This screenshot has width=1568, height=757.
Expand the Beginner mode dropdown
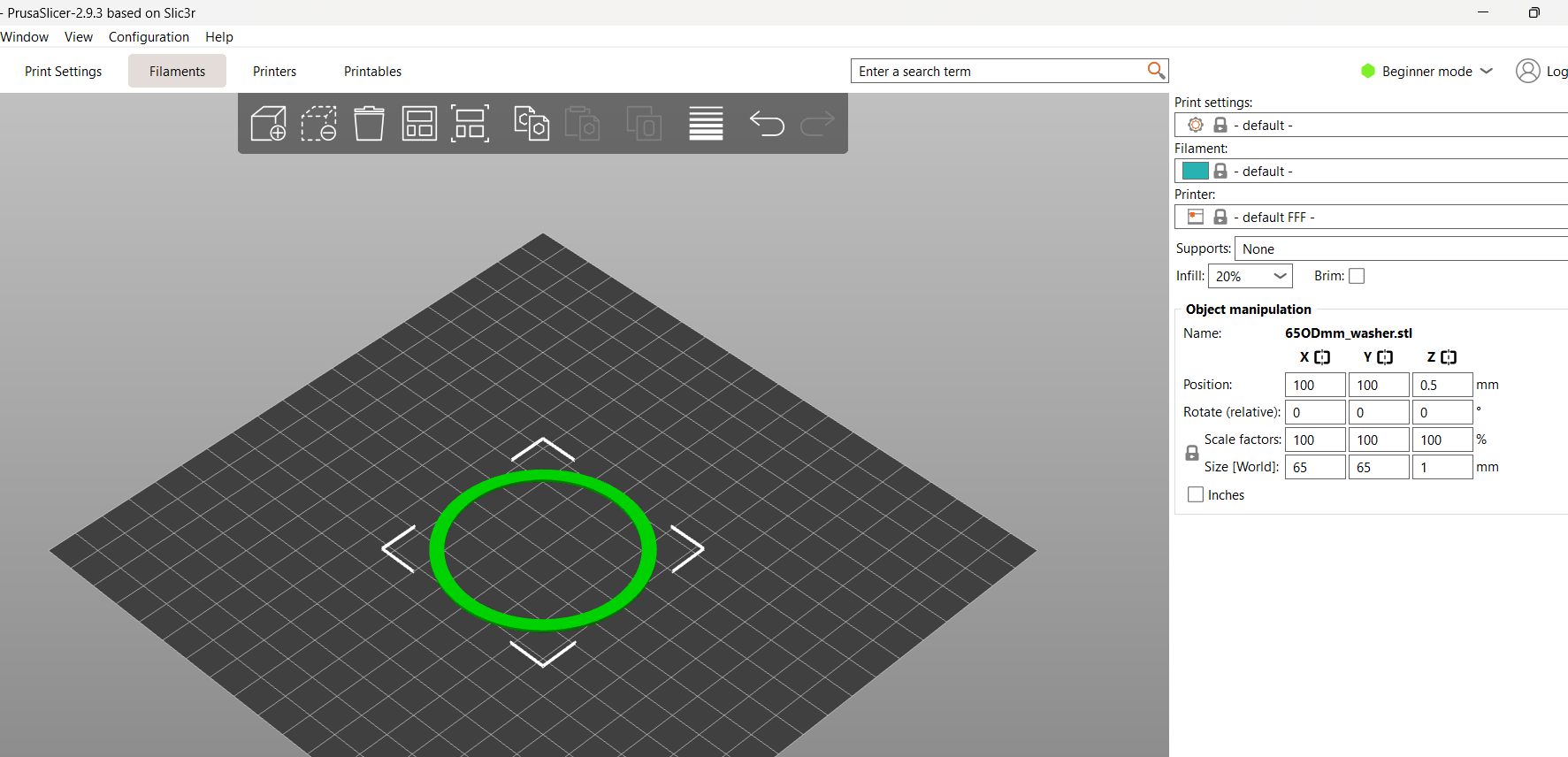click(1426, 71)
